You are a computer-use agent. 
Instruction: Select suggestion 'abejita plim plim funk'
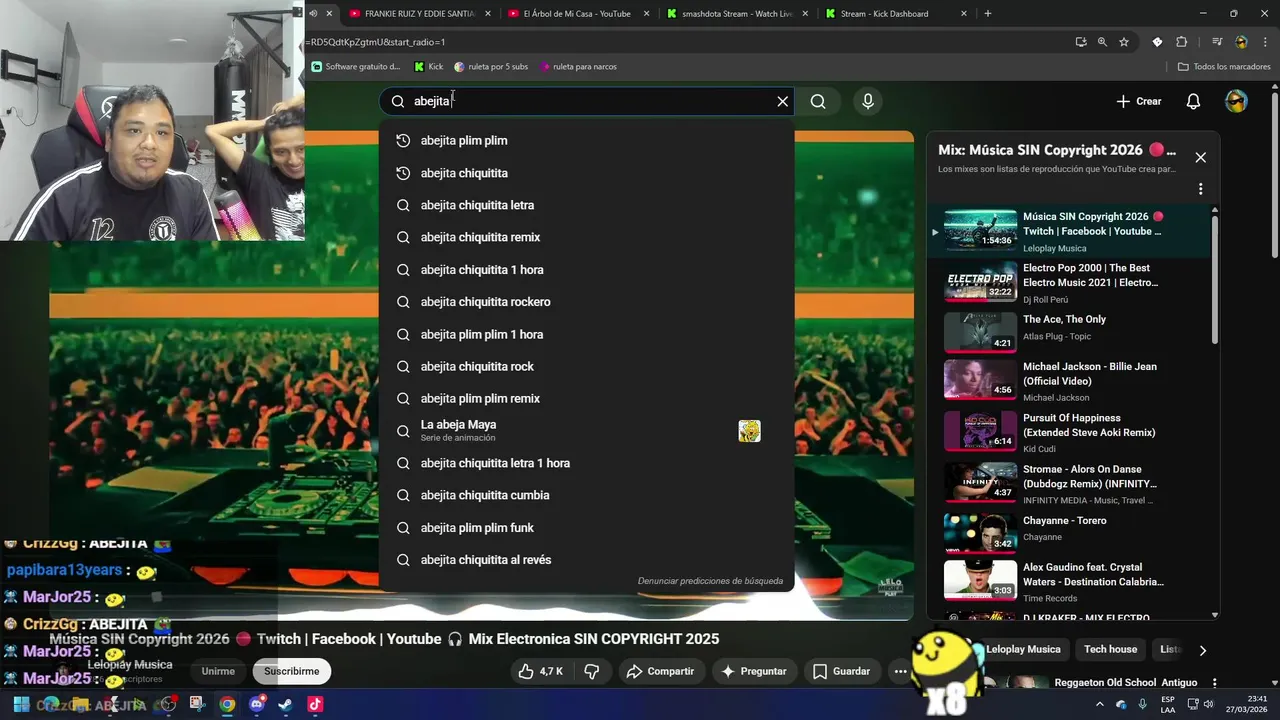pyautogui.click(x=587, y=528)
